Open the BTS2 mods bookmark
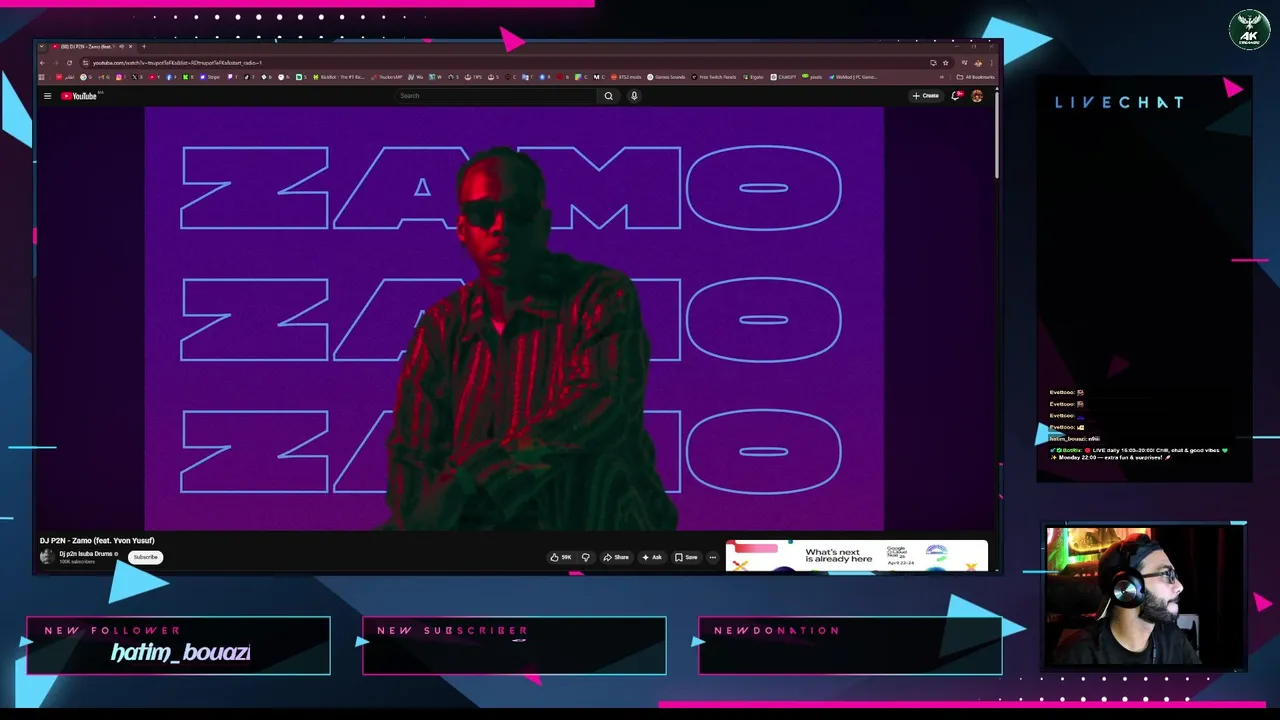 pos(626,77)
